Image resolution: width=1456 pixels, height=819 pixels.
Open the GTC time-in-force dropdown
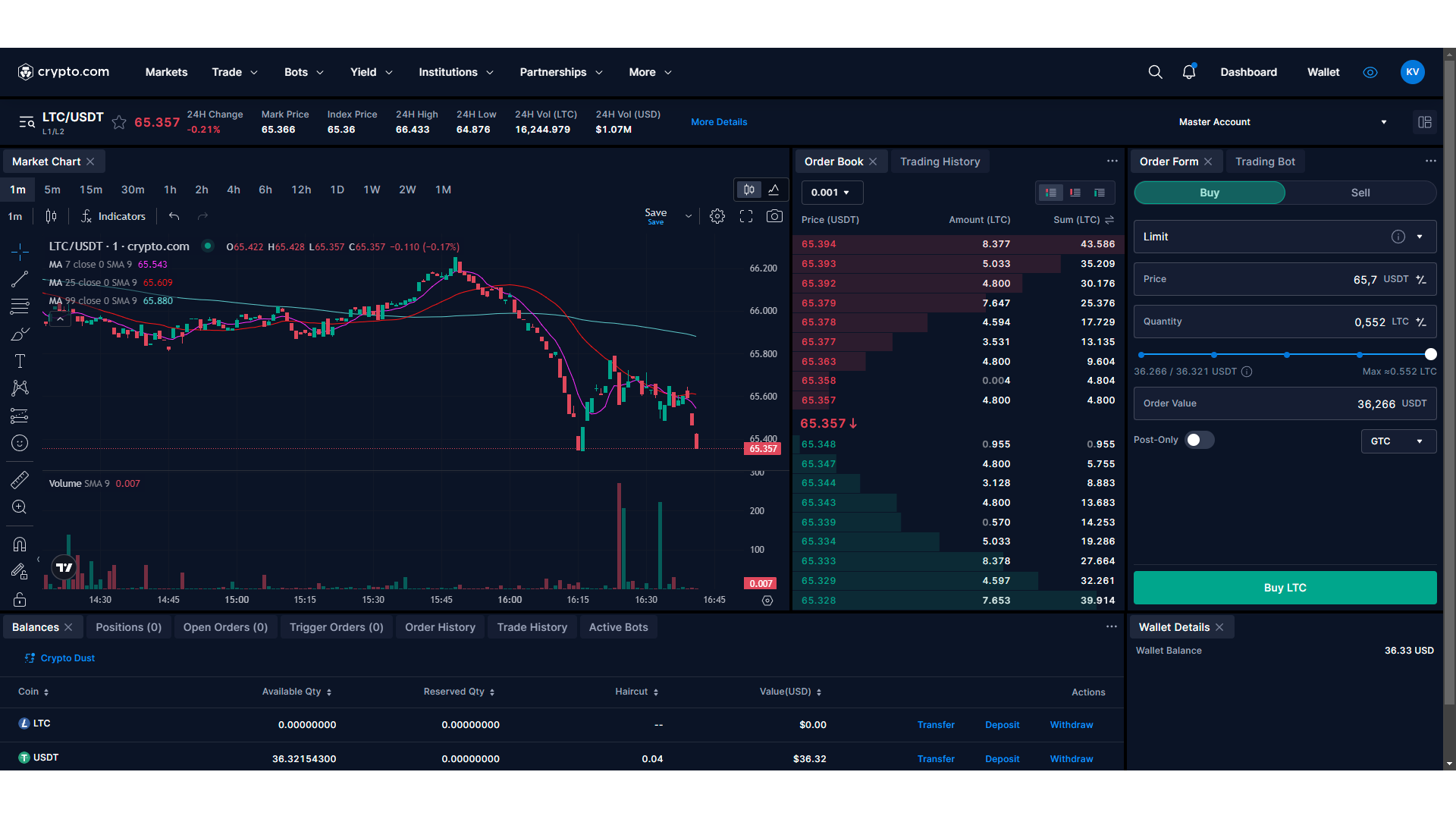tap(1398, 441)
